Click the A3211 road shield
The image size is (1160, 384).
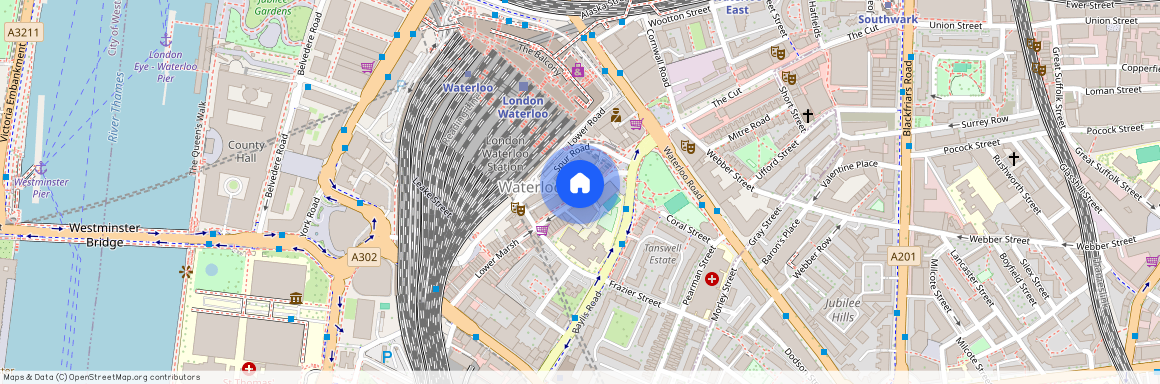(x=24, y=32)
